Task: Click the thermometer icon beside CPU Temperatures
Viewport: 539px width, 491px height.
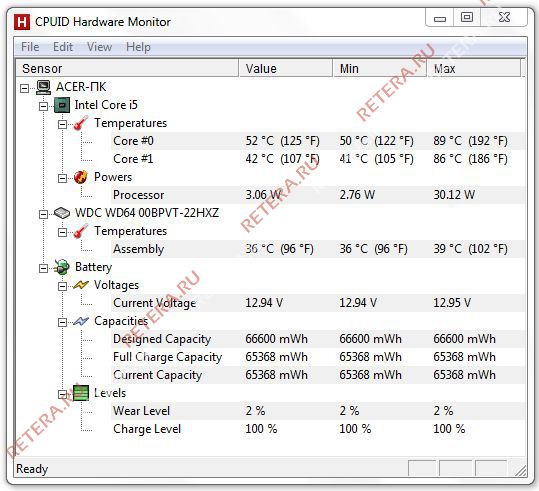Action: pos(81,123)
